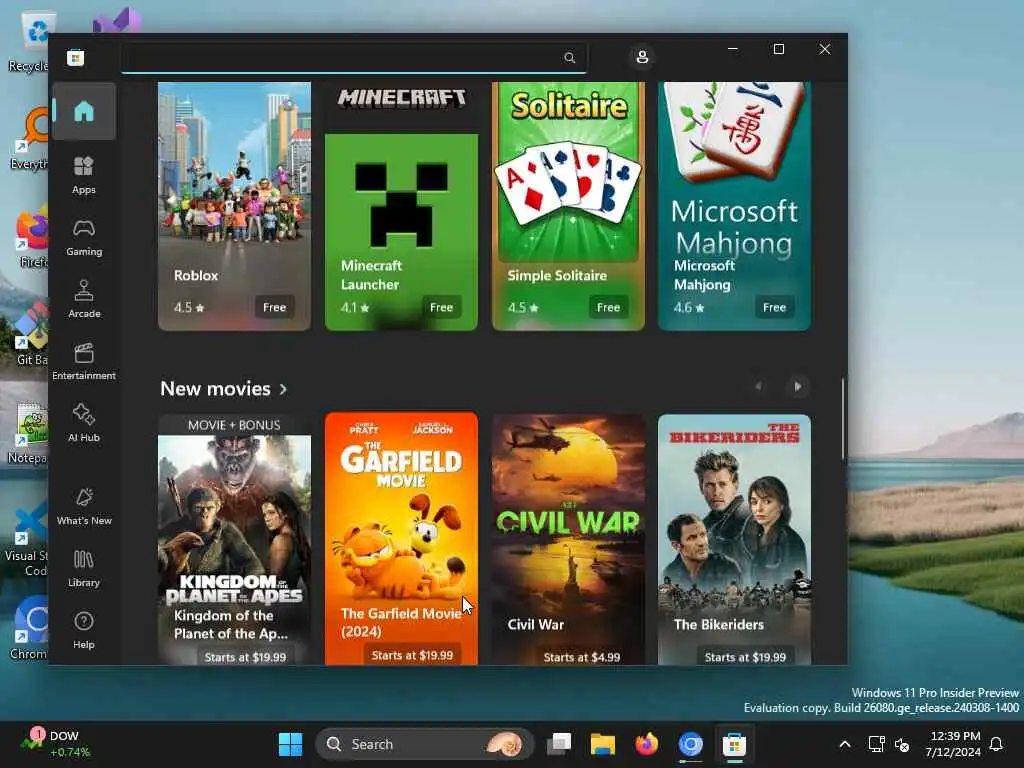Click the search magnifier icon in Store
This screenshot has width=1024, height=768.
569,57
